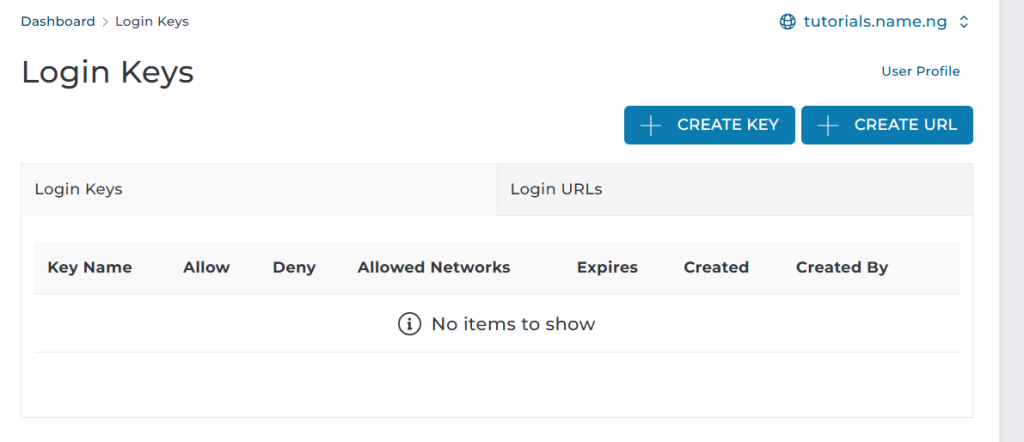
Task: Click the vertical scrollbar on the right edge
Action: click(x=1011, y=220)
